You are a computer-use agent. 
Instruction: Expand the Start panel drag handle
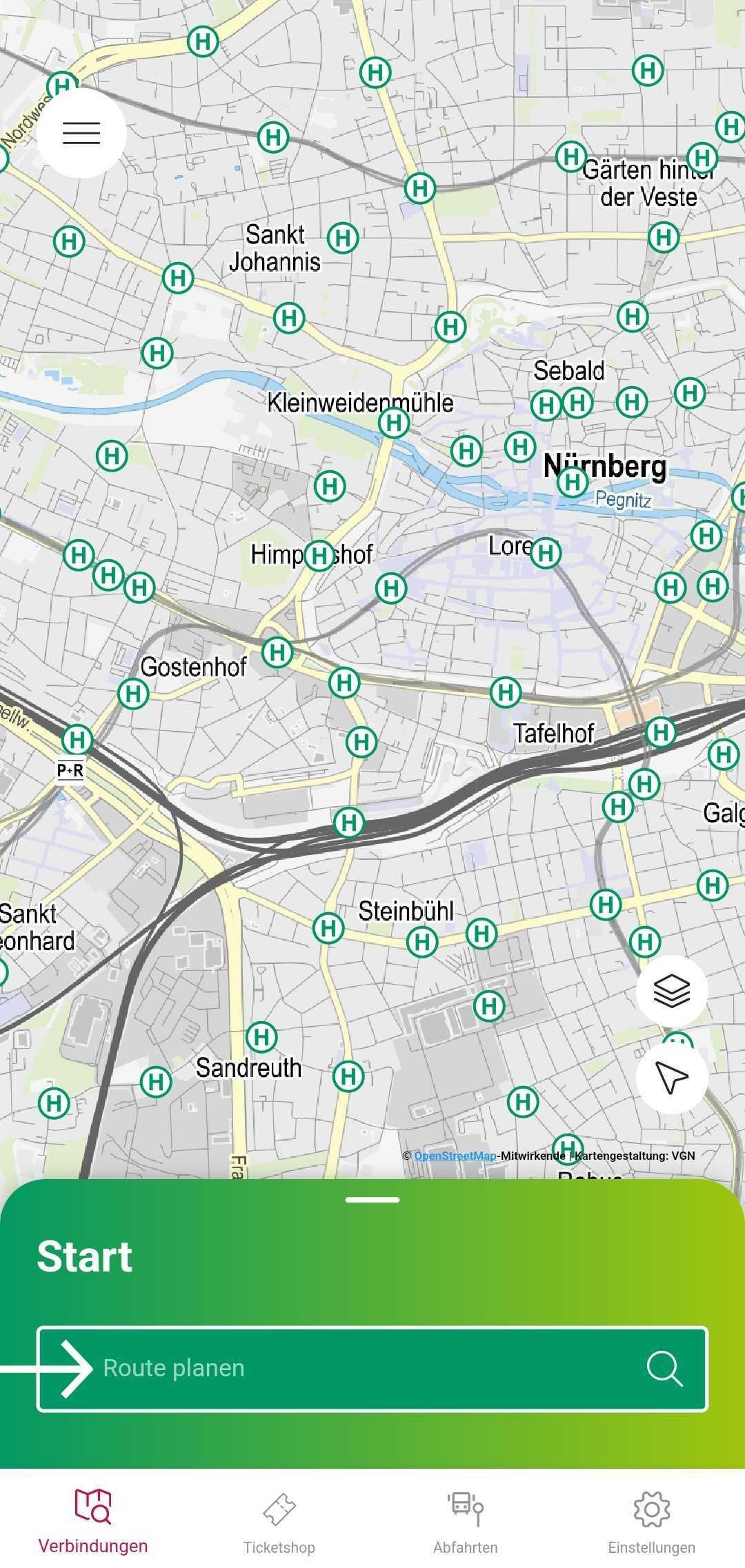(372, 1199)
